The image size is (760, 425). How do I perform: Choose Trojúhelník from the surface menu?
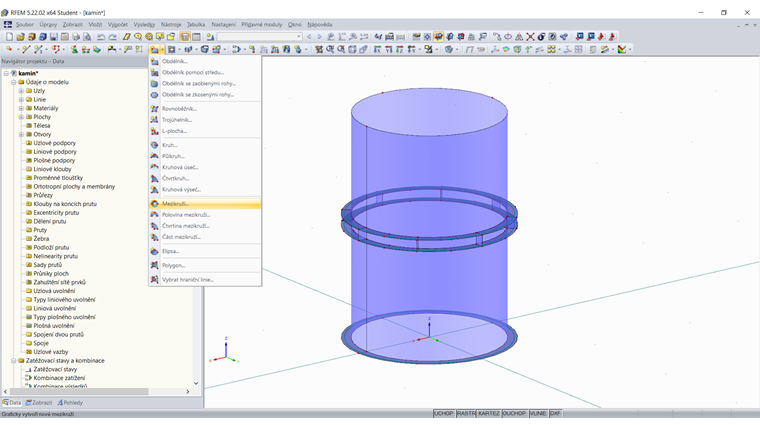[x=205, y=120]
